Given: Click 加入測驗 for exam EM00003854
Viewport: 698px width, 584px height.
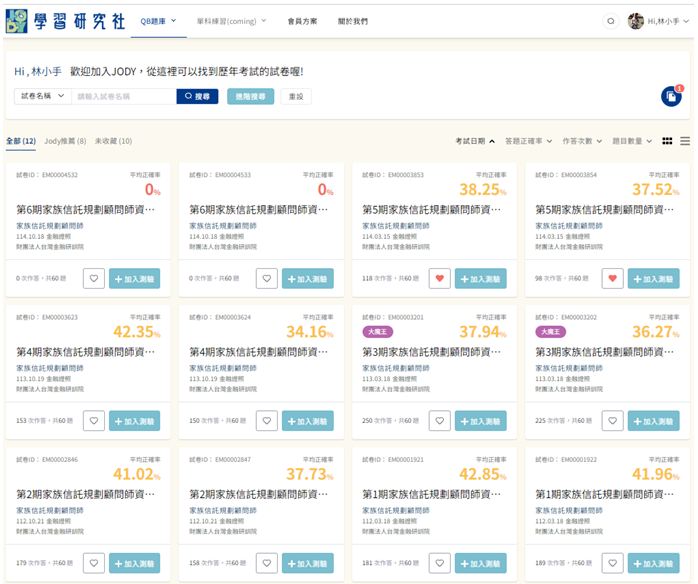Looking at the screenshot, I should pyautogui.click(x=656, y=279).
